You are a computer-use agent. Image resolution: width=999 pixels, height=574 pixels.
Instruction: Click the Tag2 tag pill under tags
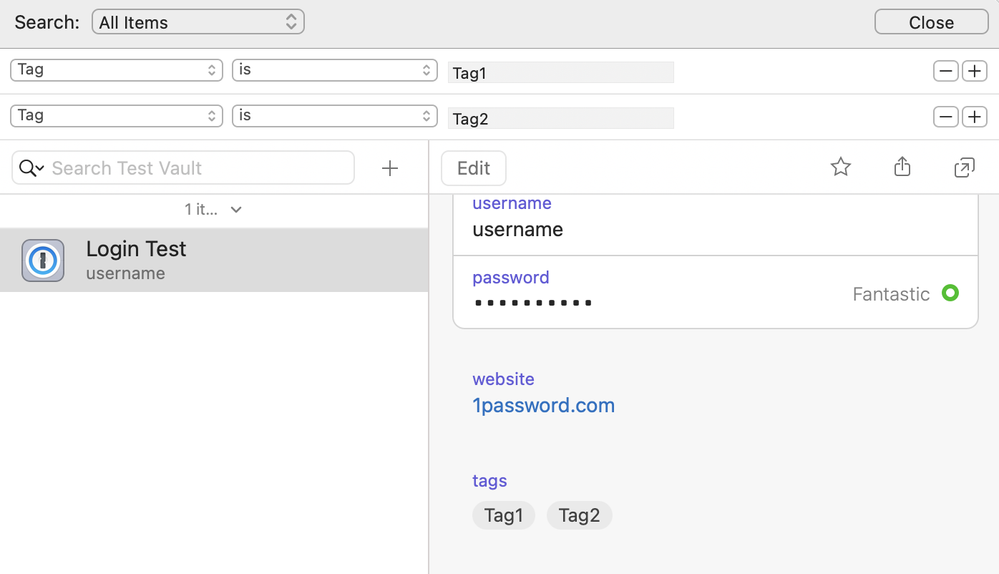point(579,515)
